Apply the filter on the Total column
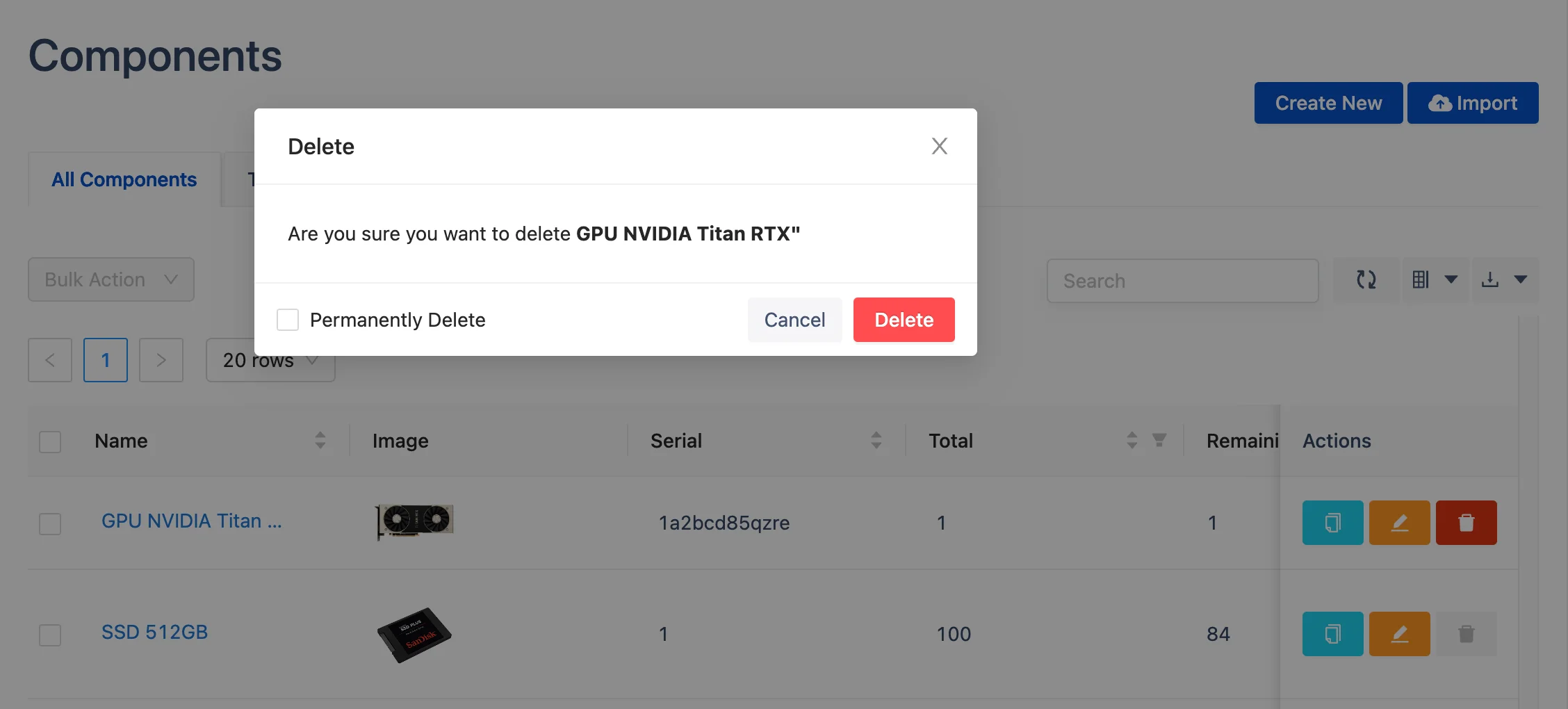Screen dimensions: 1568x709 [x=1159, y=440]
